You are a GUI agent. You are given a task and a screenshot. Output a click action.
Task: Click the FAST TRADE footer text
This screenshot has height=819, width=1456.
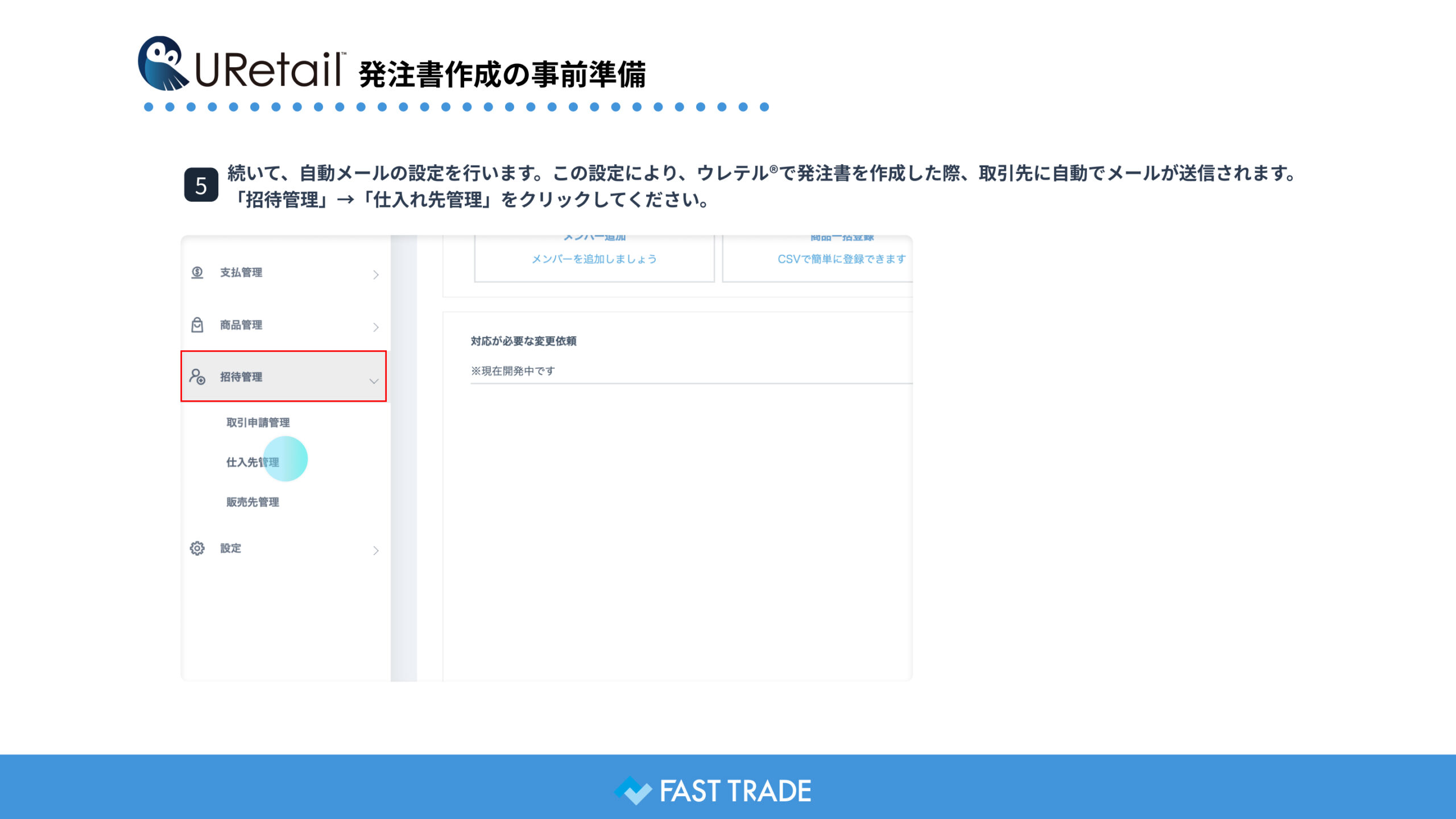[x=735, y=791]
